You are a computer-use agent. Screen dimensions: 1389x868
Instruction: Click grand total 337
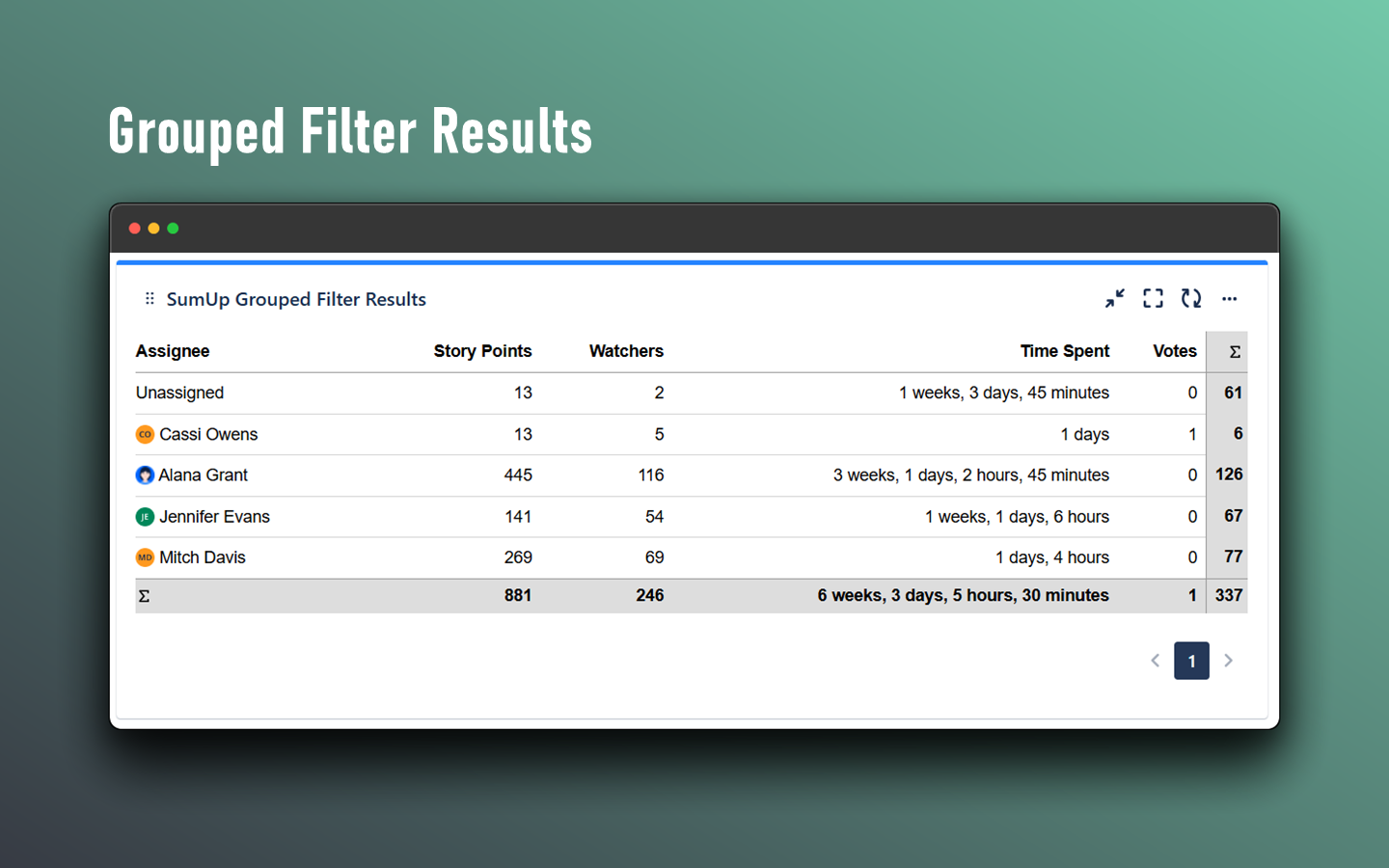(x=1229, y=595)
